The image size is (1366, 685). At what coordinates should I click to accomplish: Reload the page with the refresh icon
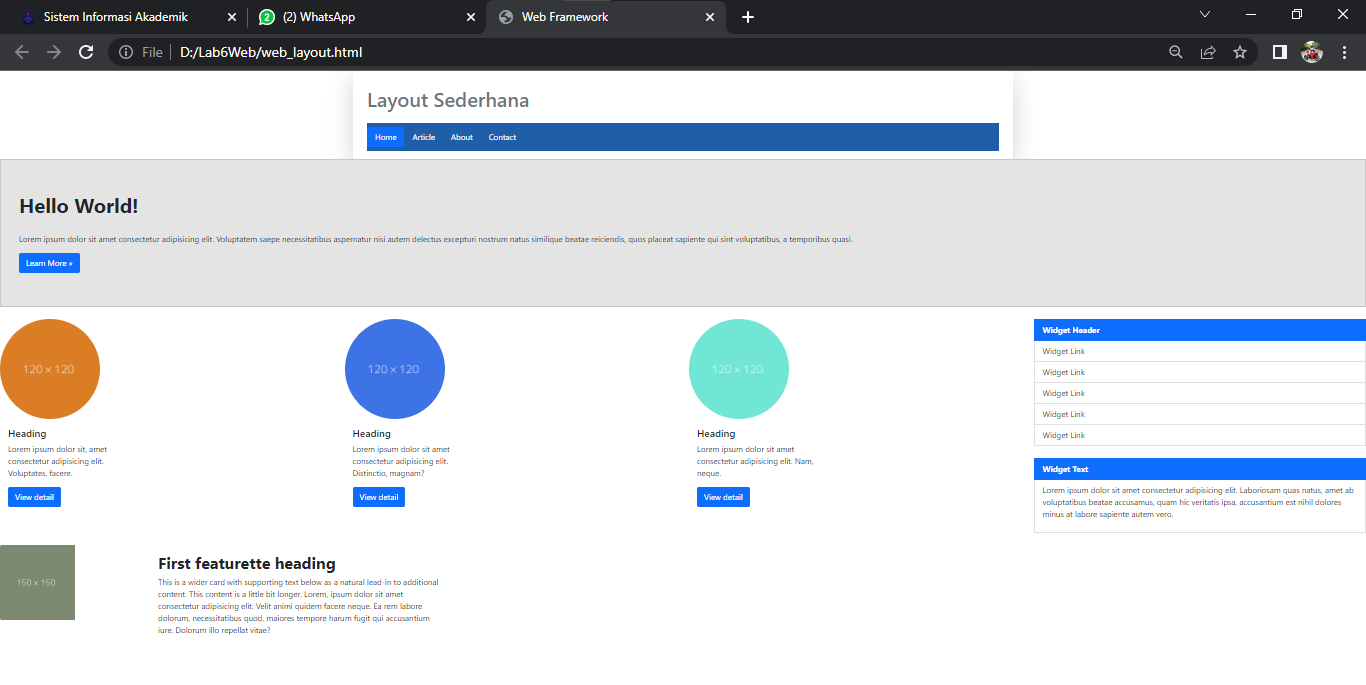tap(86, 51)
